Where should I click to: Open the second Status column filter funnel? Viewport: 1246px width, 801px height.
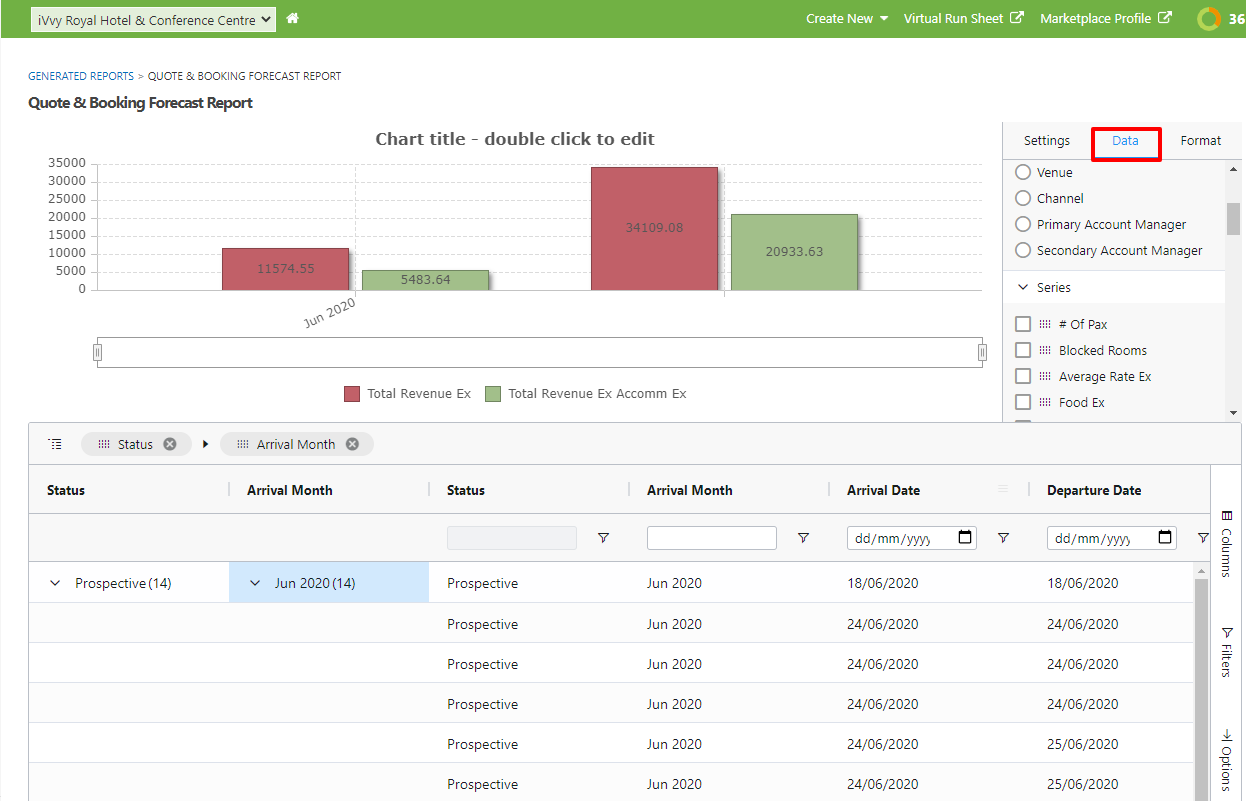603,538
